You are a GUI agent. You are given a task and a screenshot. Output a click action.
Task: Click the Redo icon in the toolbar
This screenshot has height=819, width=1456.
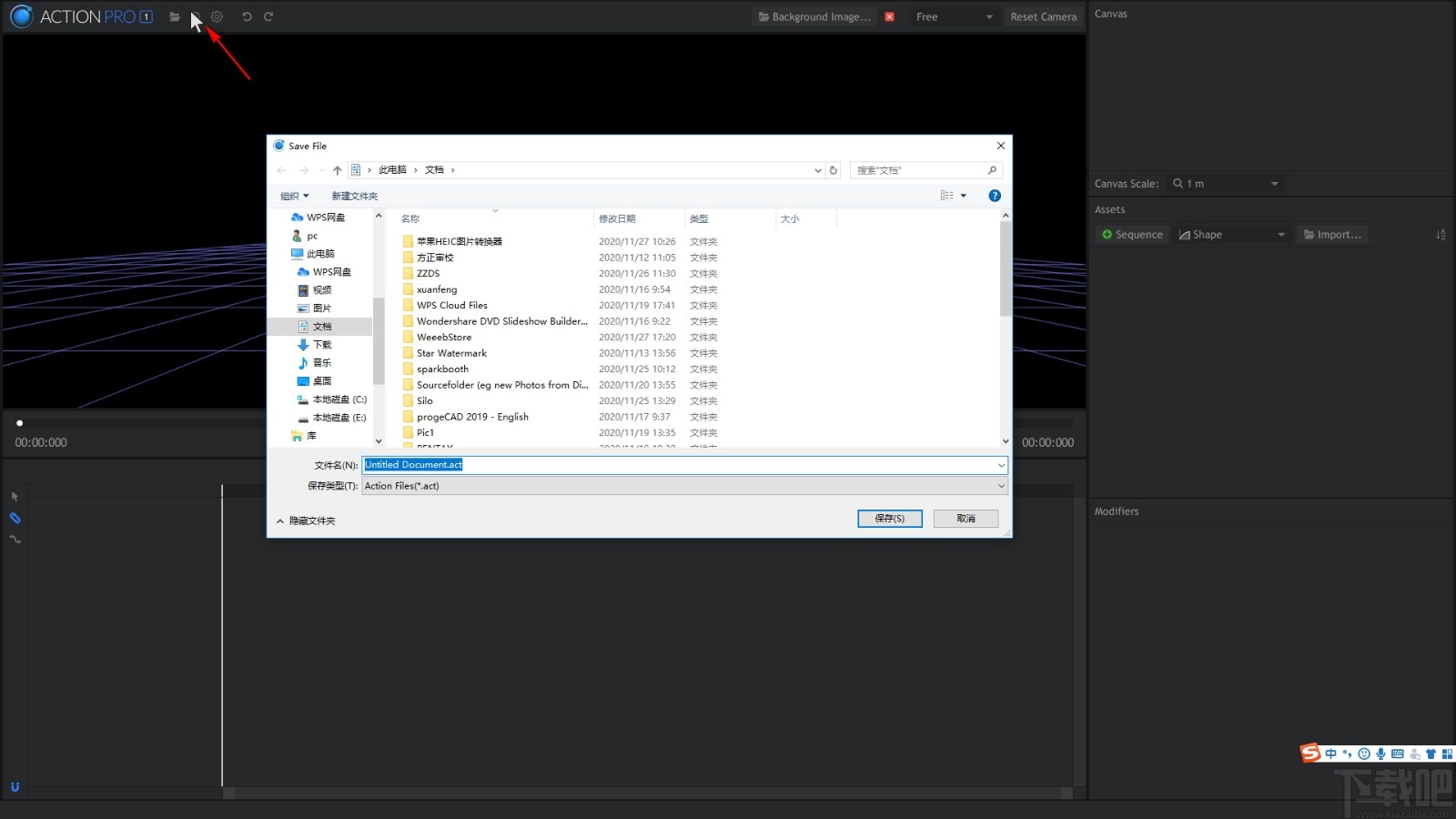pyautogui.click(x=268, y=16)
